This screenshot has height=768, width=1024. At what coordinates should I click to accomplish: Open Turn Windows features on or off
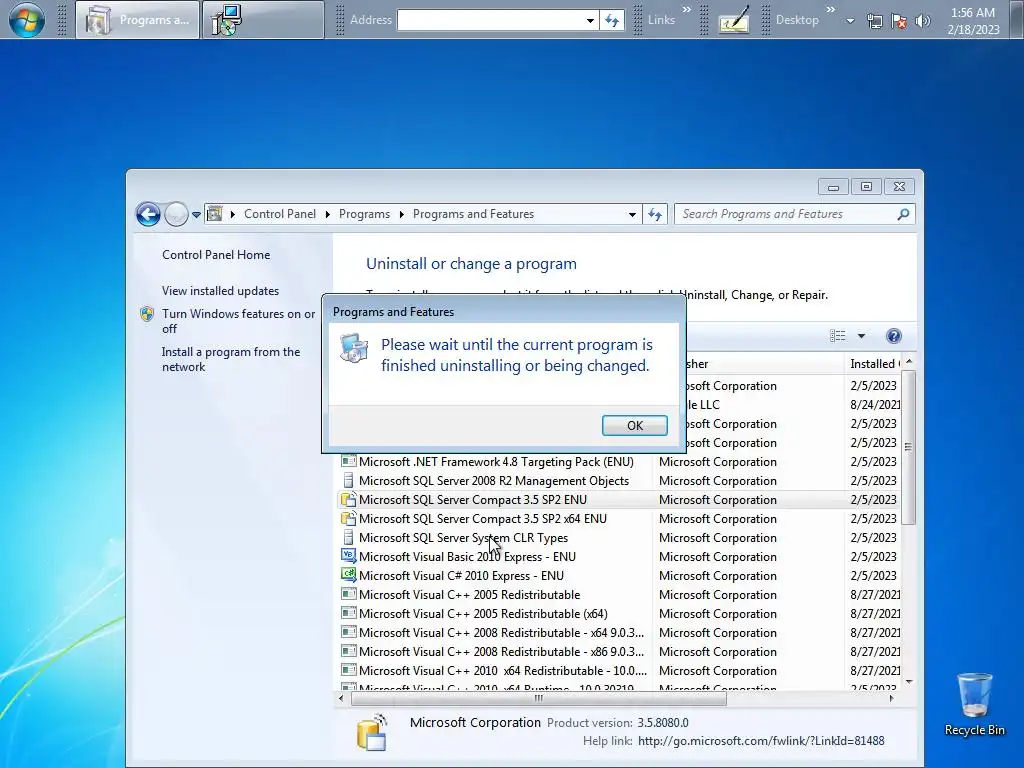[x=238, y=321]
